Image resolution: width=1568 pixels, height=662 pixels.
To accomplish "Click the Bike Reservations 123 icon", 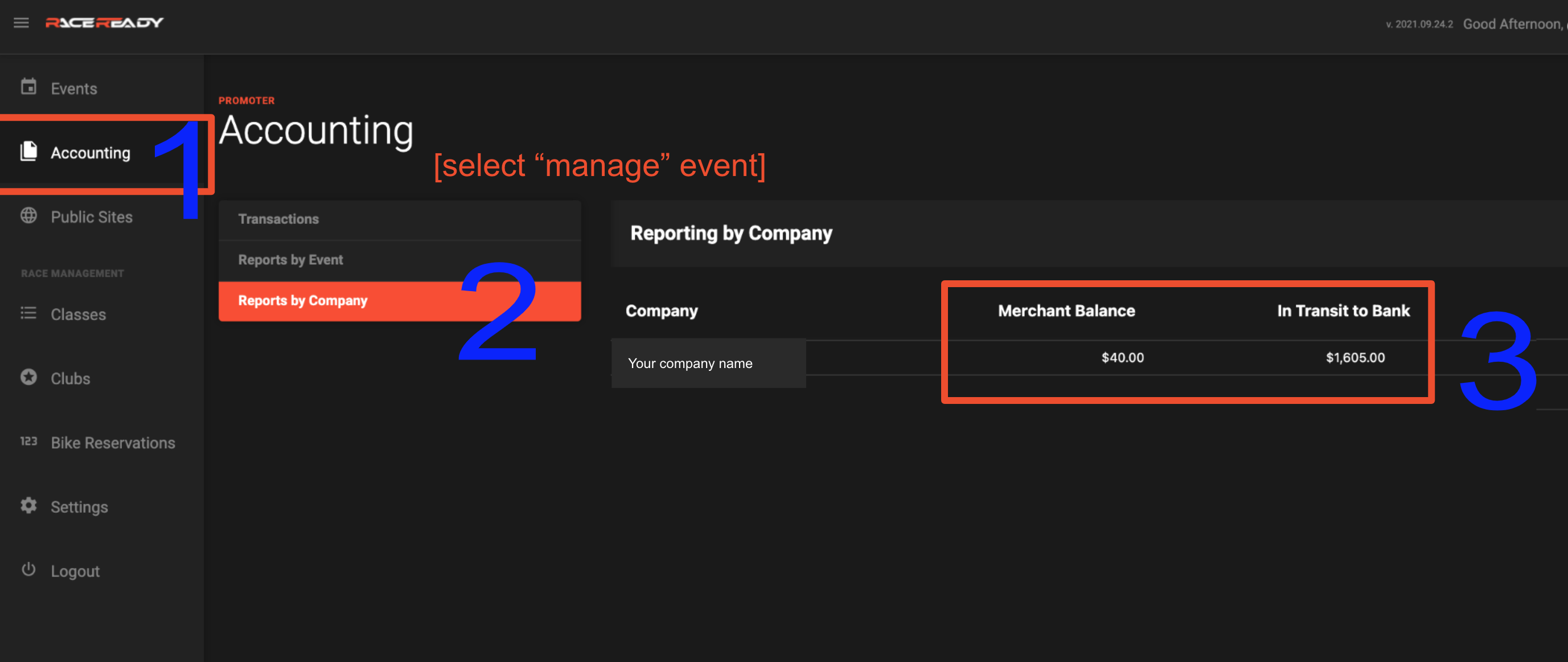I will [x=28, y=442].
